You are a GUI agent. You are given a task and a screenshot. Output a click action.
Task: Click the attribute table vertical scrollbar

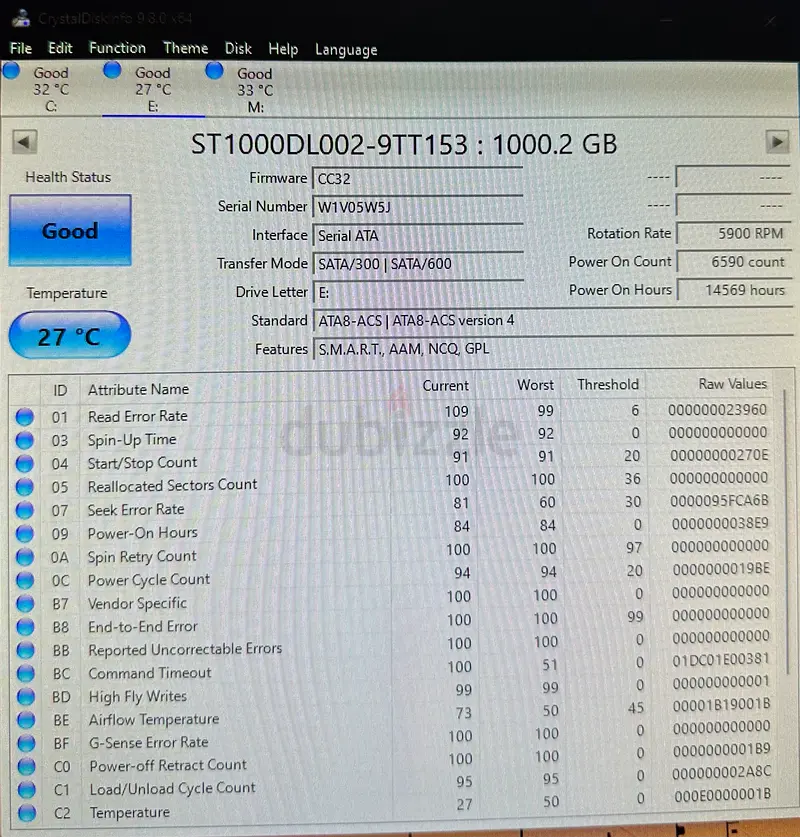(786, 531)
